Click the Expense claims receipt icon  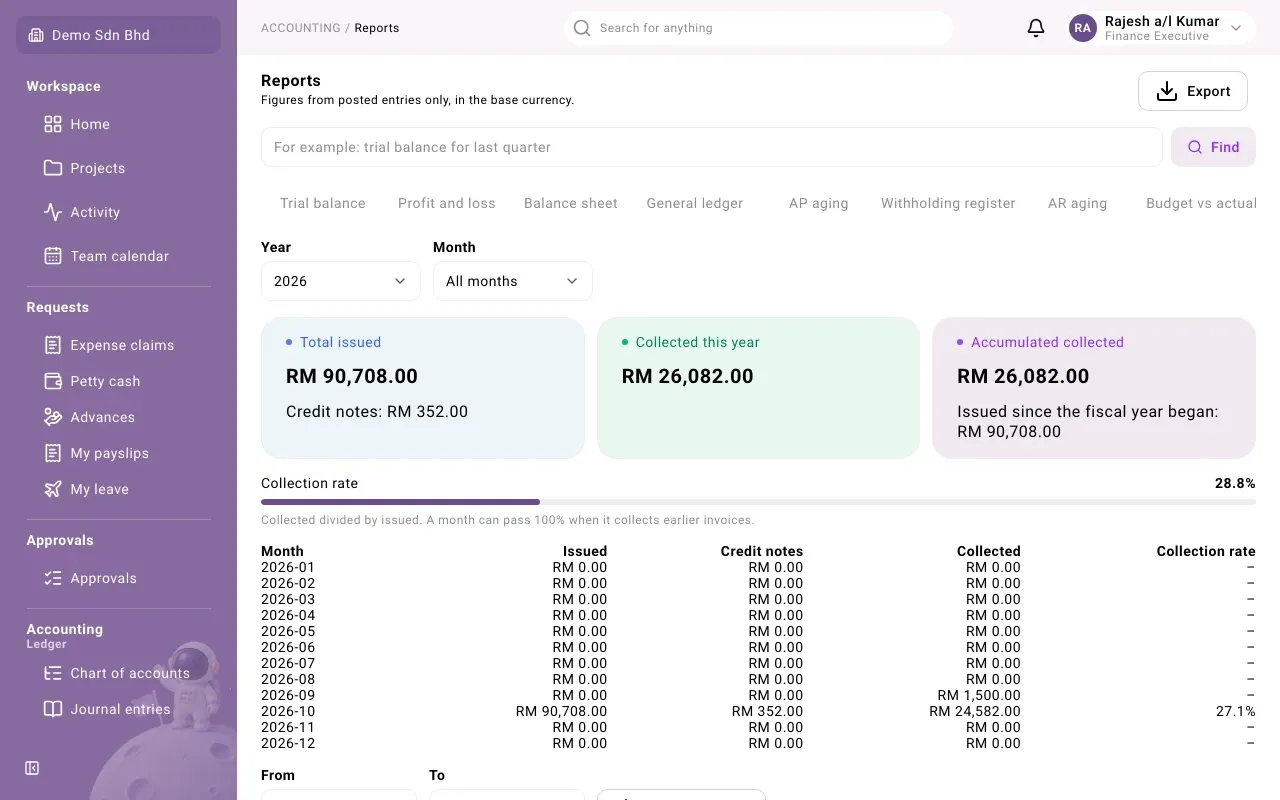pyautogui.click(x=53, y=345)
